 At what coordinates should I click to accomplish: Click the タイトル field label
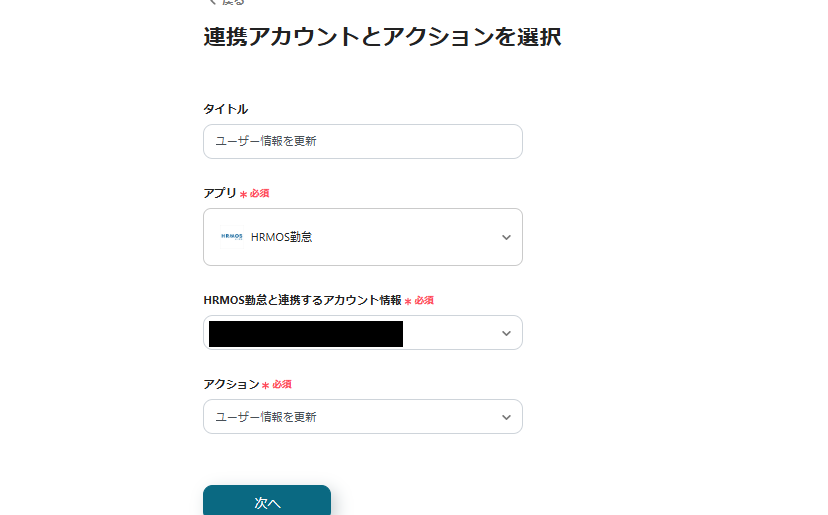coord(225,109)
